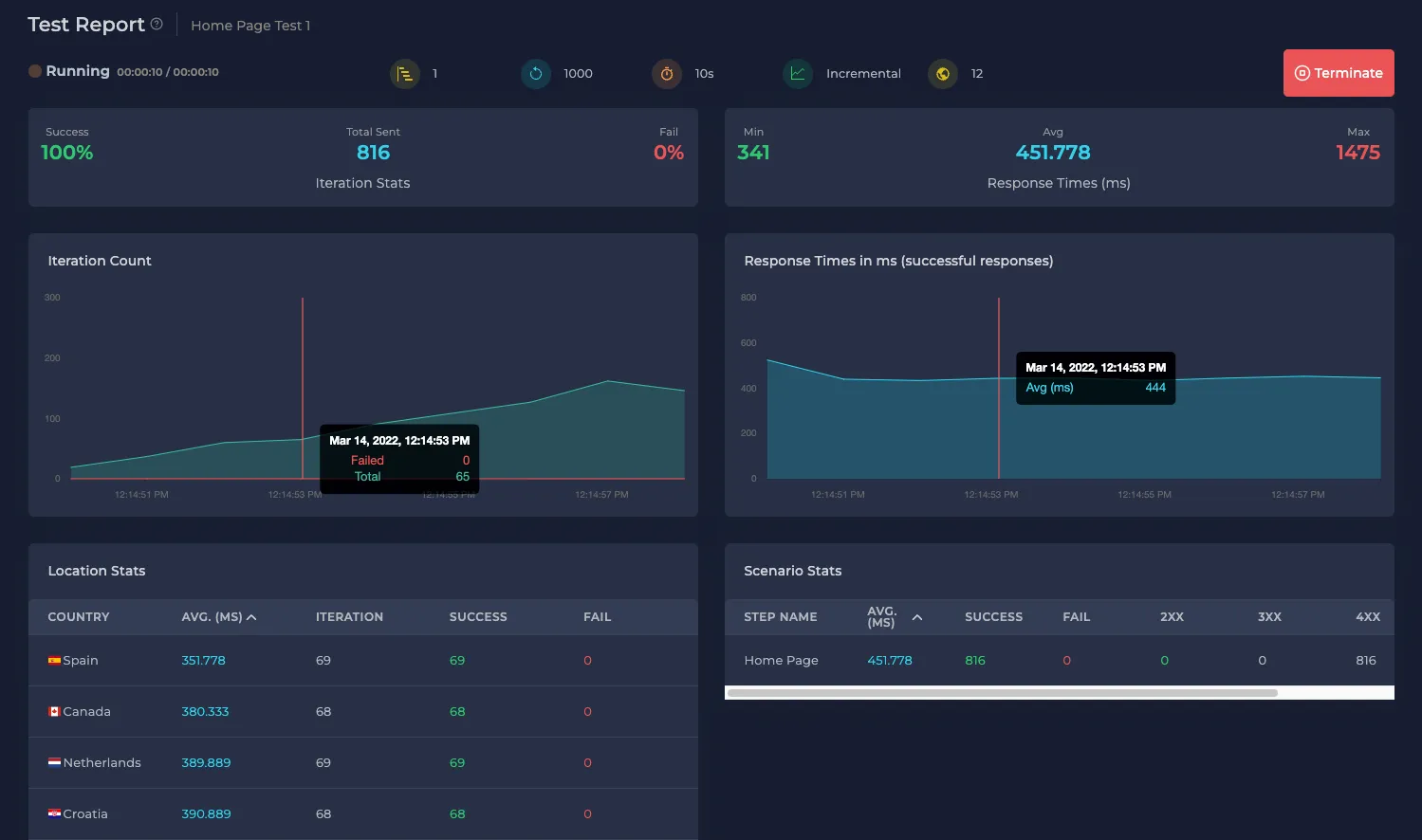Click the Canada country name

coord(87,711)
